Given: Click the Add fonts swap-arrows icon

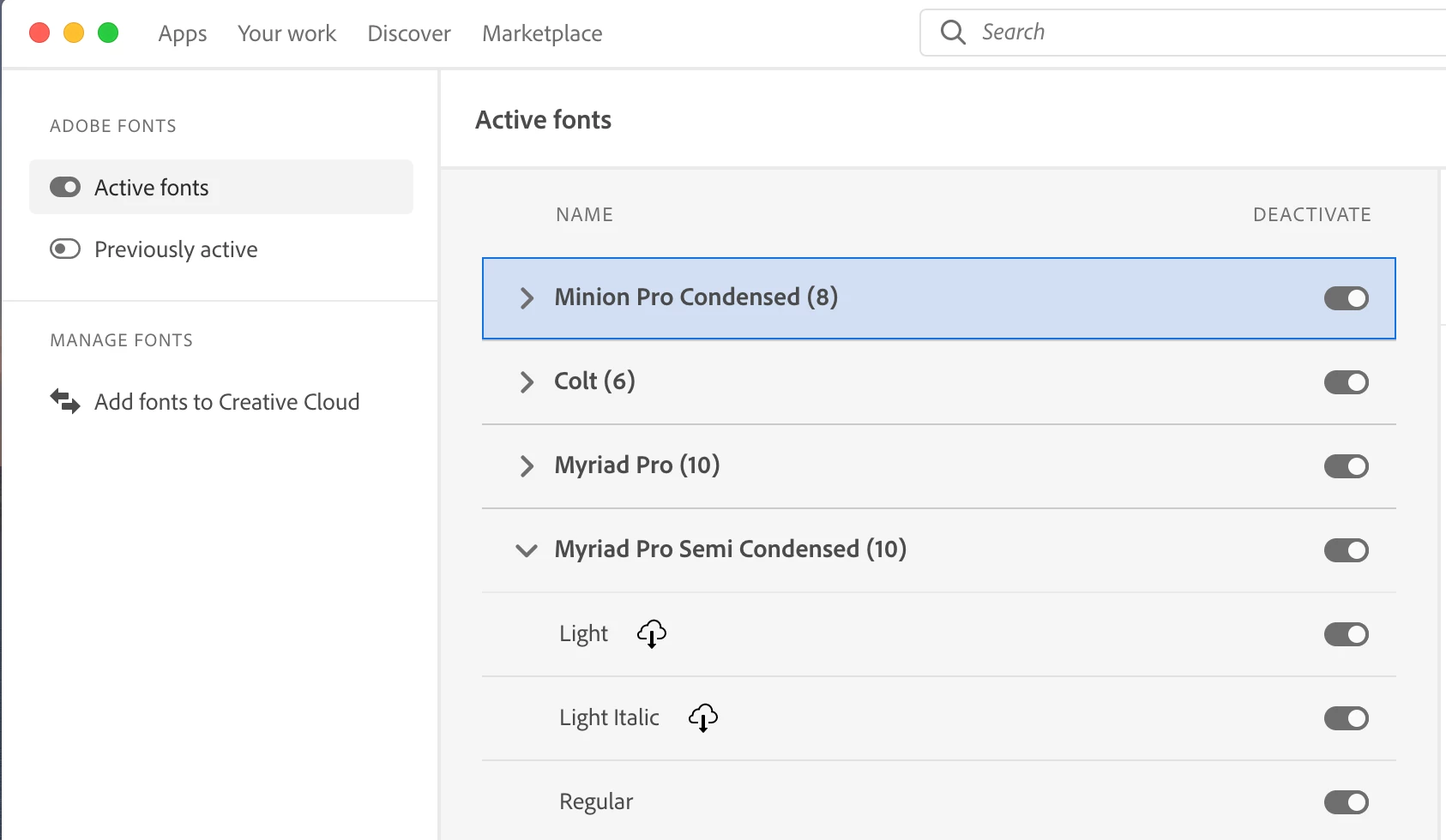Looking at the screenshot, I should (65, 401).
